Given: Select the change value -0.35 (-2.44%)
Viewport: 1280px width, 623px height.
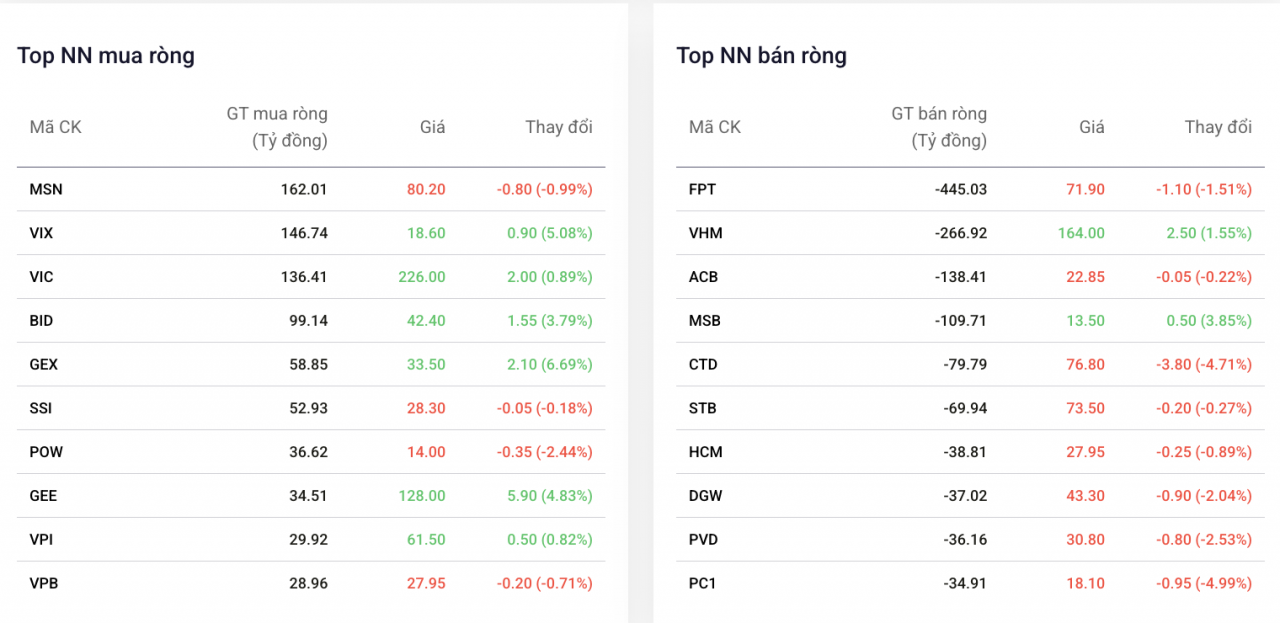Looking at the screenshot, I should (544, 452).
